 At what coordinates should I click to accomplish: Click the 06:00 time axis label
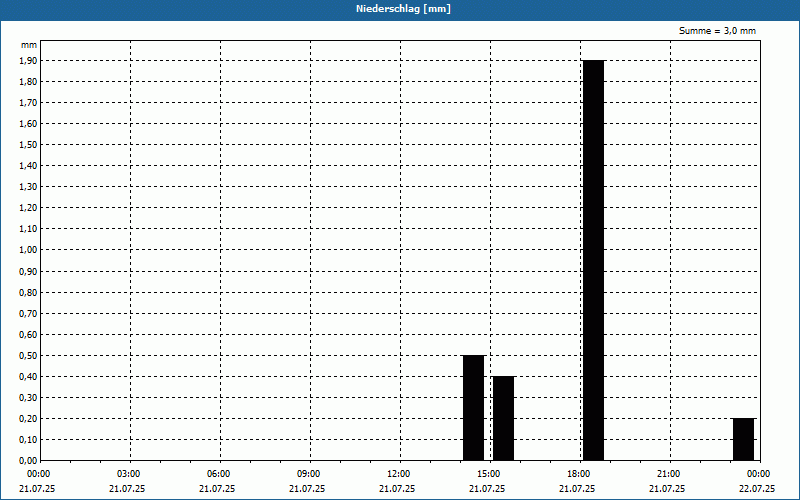pyautogui.click(x=219, y=474)
